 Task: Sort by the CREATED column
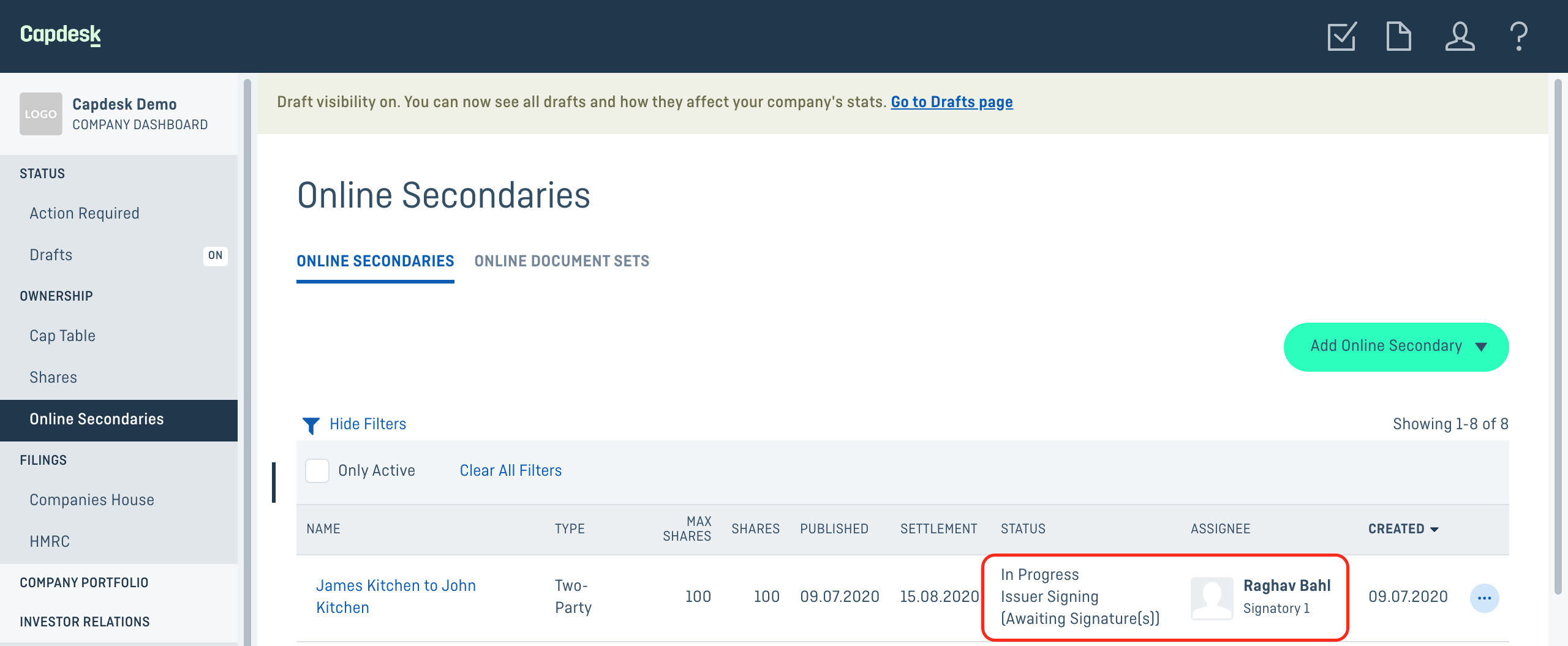[x=1403, y=528]
